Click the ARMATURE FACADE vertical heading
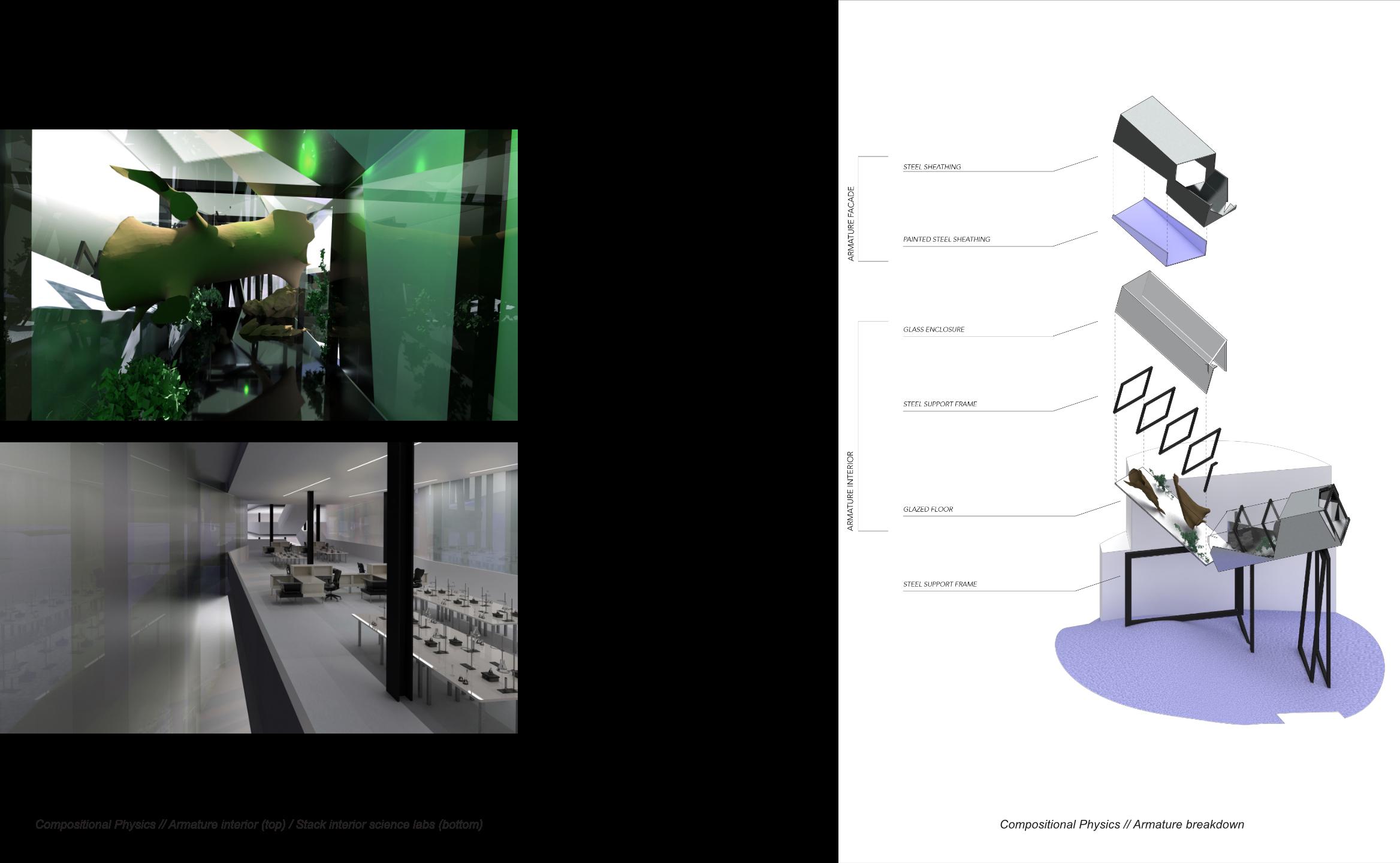This screenshot has width=1400, height=863. (x=850, y=224)
